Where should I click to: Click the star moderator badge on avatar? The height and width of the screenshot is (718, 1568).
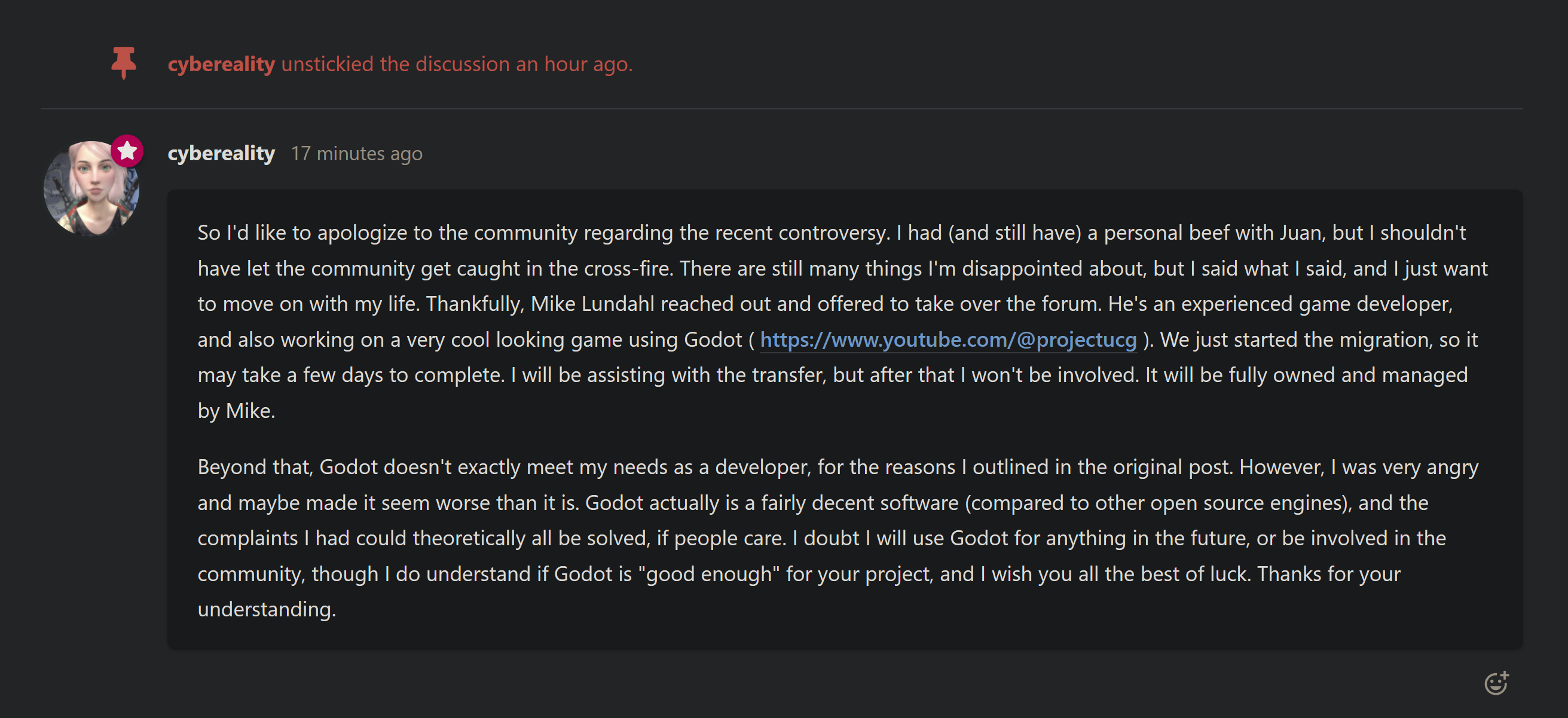point(127,151)
